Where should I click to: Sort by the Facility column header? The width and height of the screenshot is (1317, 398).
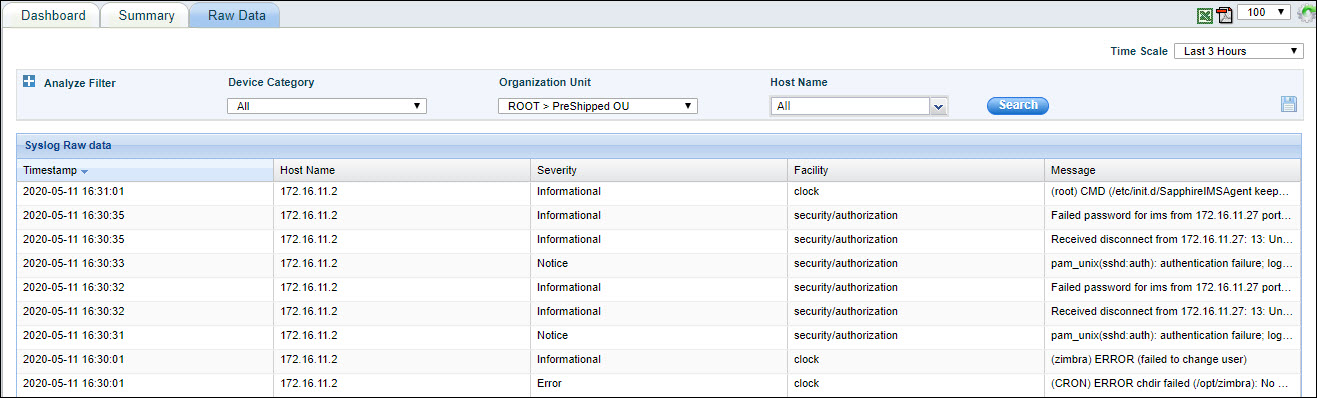tap(916, 171)
